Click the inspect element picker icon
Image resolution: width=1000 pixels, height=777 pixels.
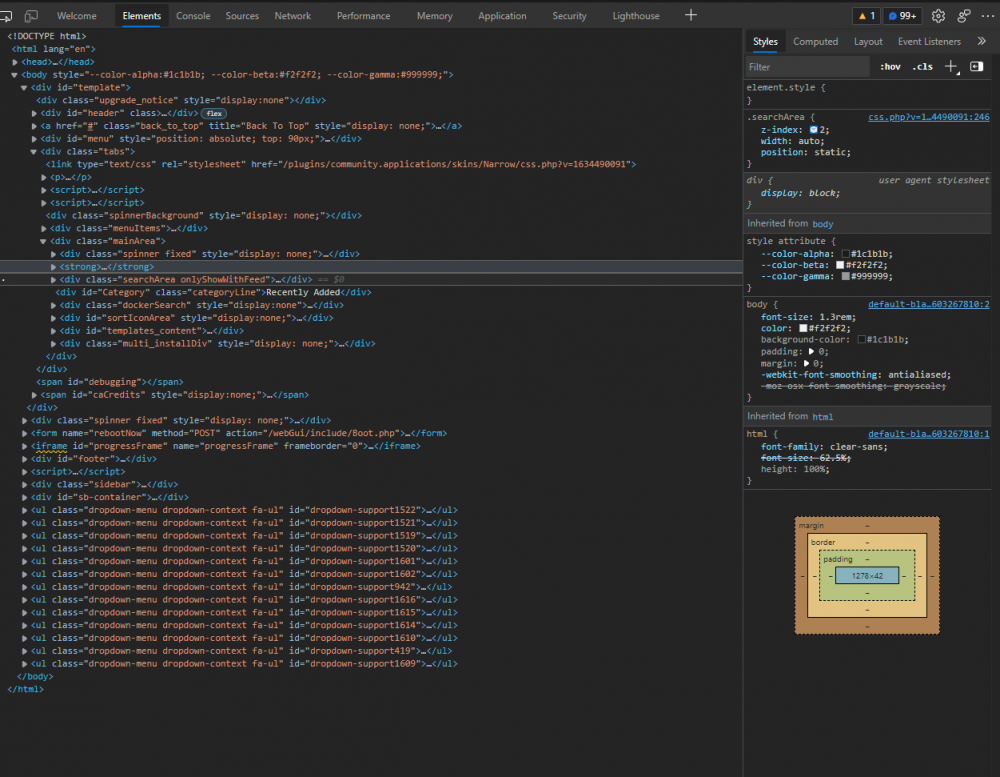(x=6, y=16)
